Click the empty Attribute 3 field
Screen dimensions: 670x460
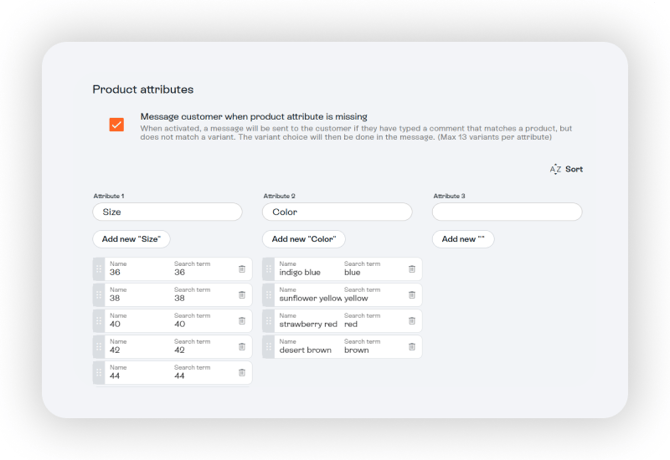pyautogui.click(x=507, y=212)
